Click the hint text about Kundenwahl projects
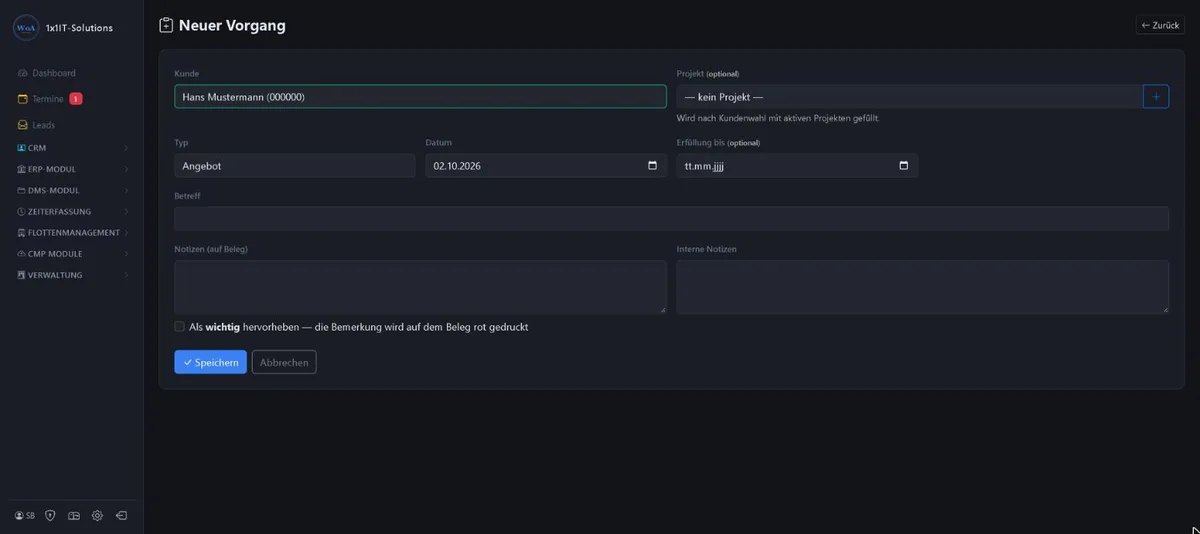The width and height of the screenshot is (1200, 534). click(778, 118)
